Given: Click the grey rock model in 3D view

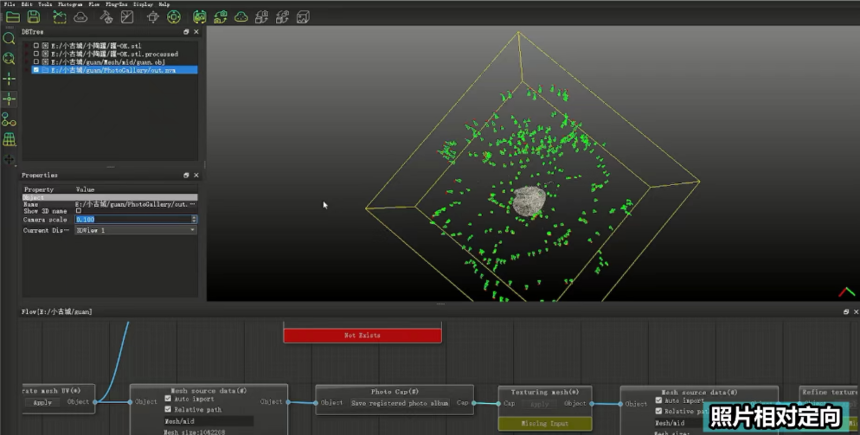Looking at the screenshot, I should coord(529,201).
